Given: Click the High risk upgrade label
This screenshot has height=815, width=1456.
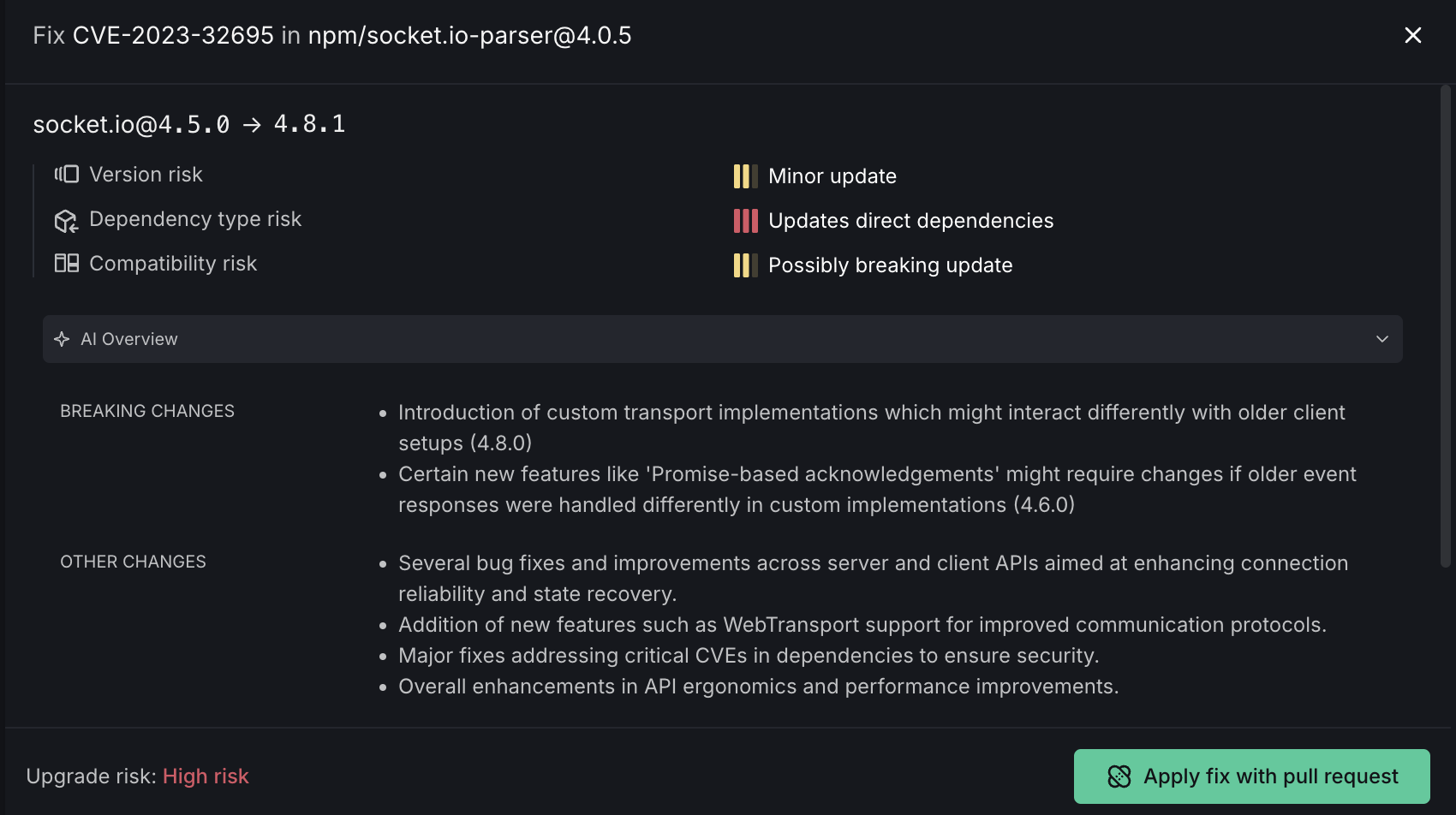Looking at the screenshot, I should pyautogui.click(x=206, y=776).
